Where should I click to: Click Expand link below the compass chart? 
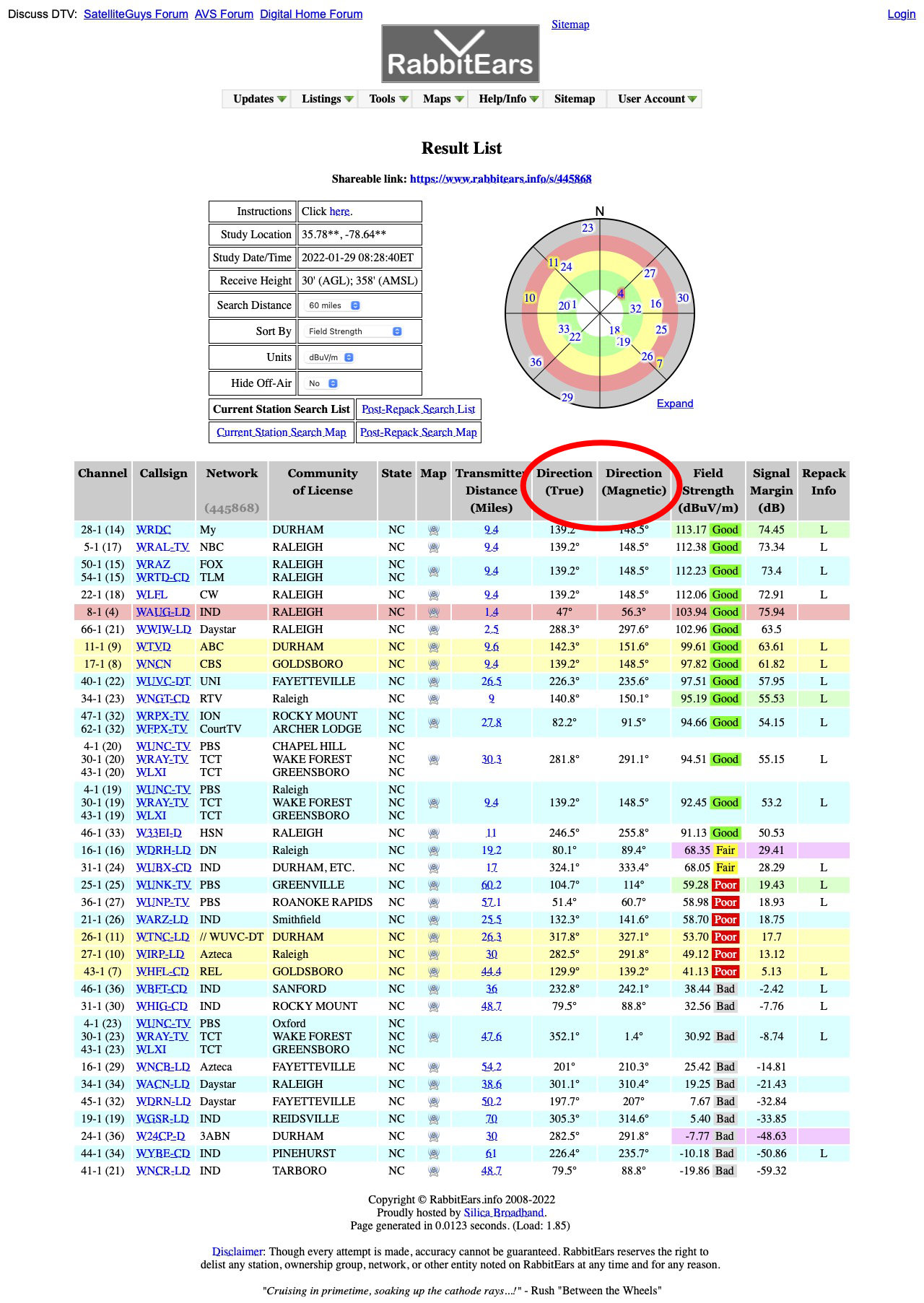674,404
